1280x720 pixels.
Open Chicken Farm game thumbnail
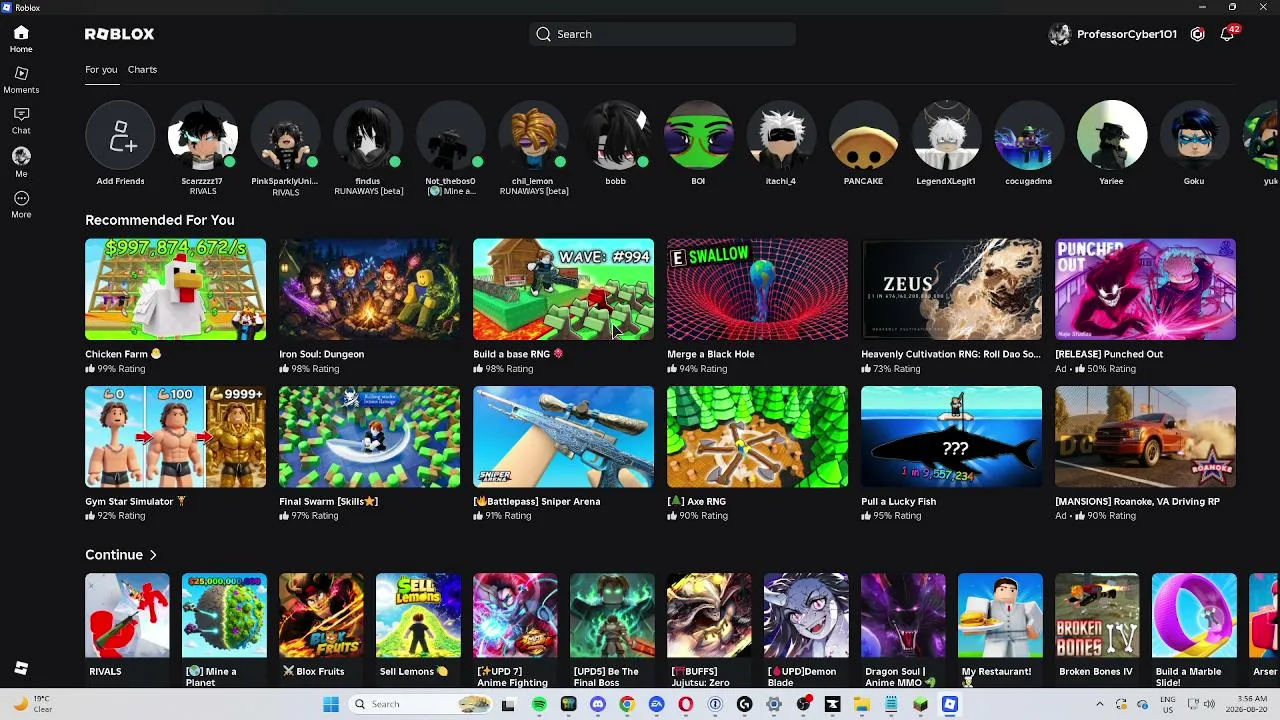(x=175, y=289)
